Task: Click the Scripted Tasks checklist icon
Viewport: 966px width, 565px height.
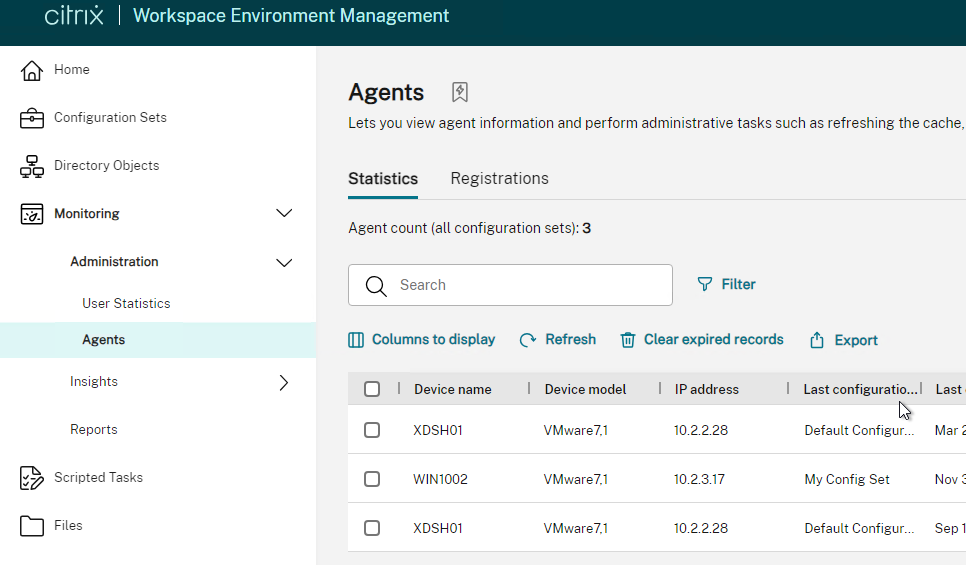Action: [31, 478]
